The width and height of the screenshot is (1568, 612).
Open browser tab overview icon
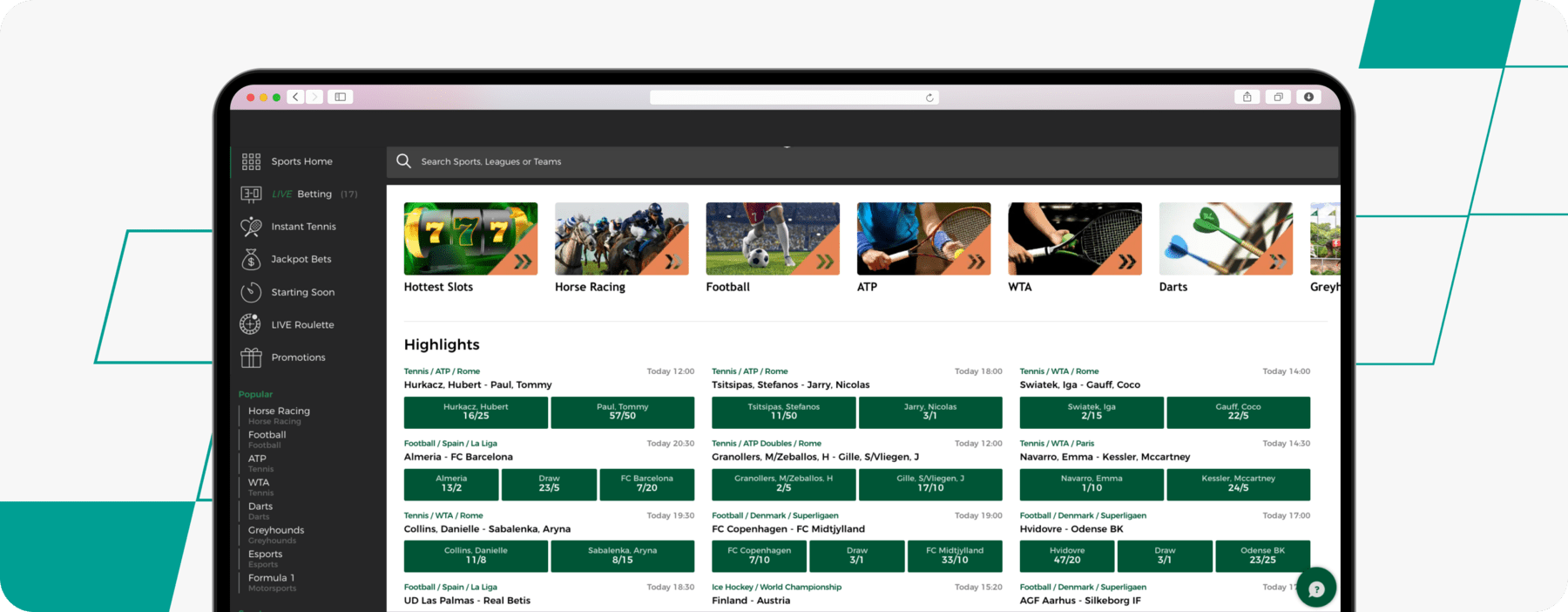1278,97
